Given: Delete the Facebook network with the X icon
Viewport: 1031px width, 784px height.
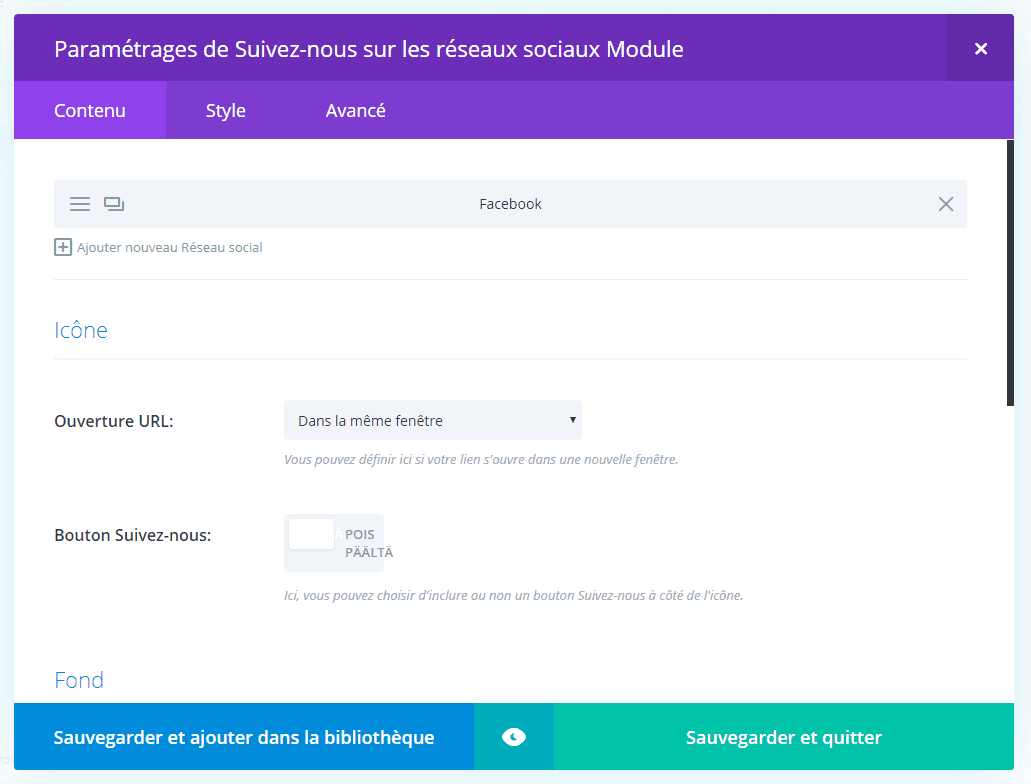Looking at the screenshot, I should tap(945, 203).
